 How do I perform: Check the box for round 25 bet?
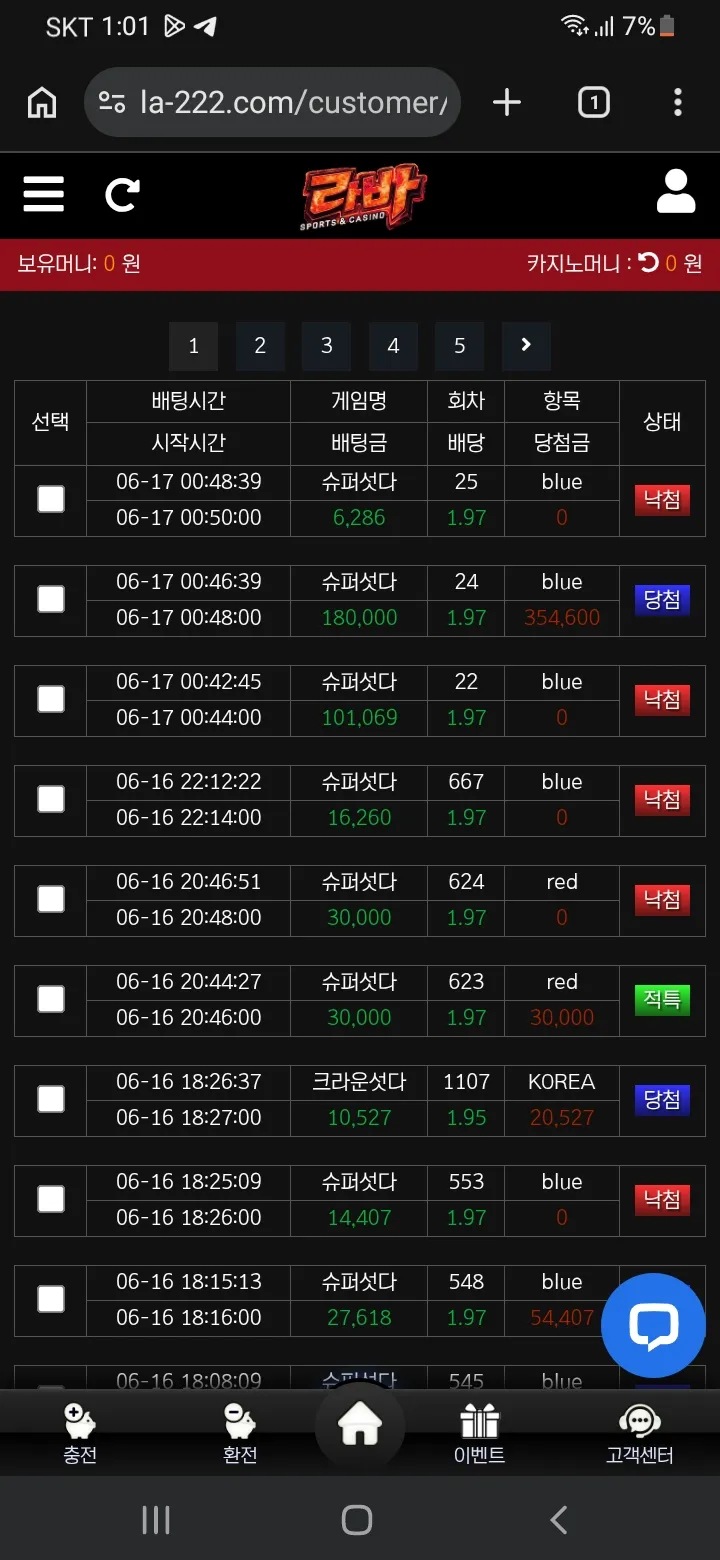(x=51, y=499)
